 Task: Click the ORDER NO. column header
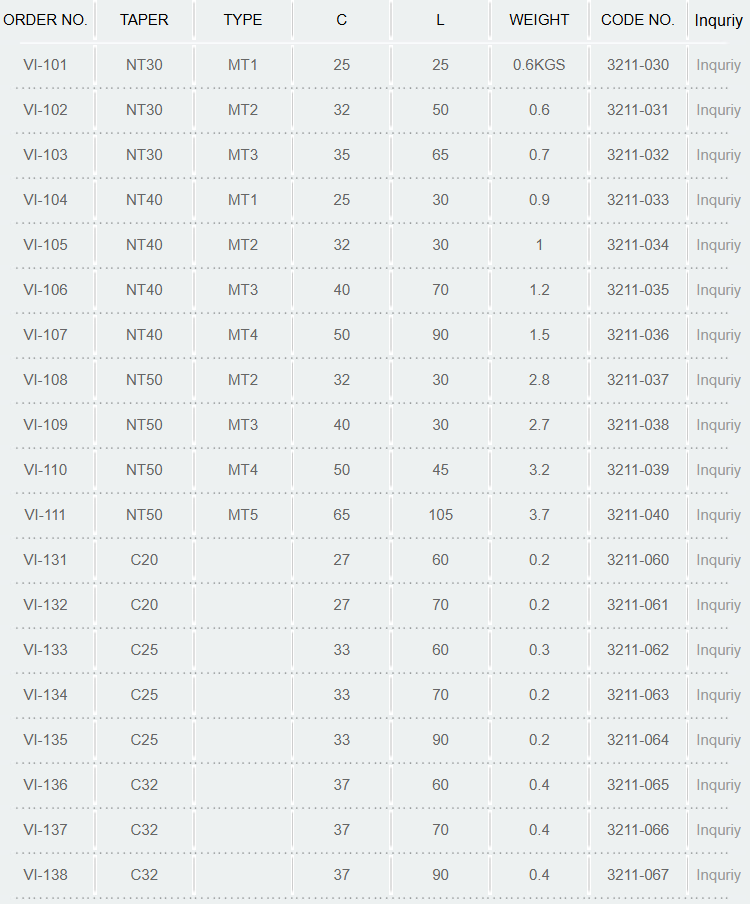pos(45,20)
